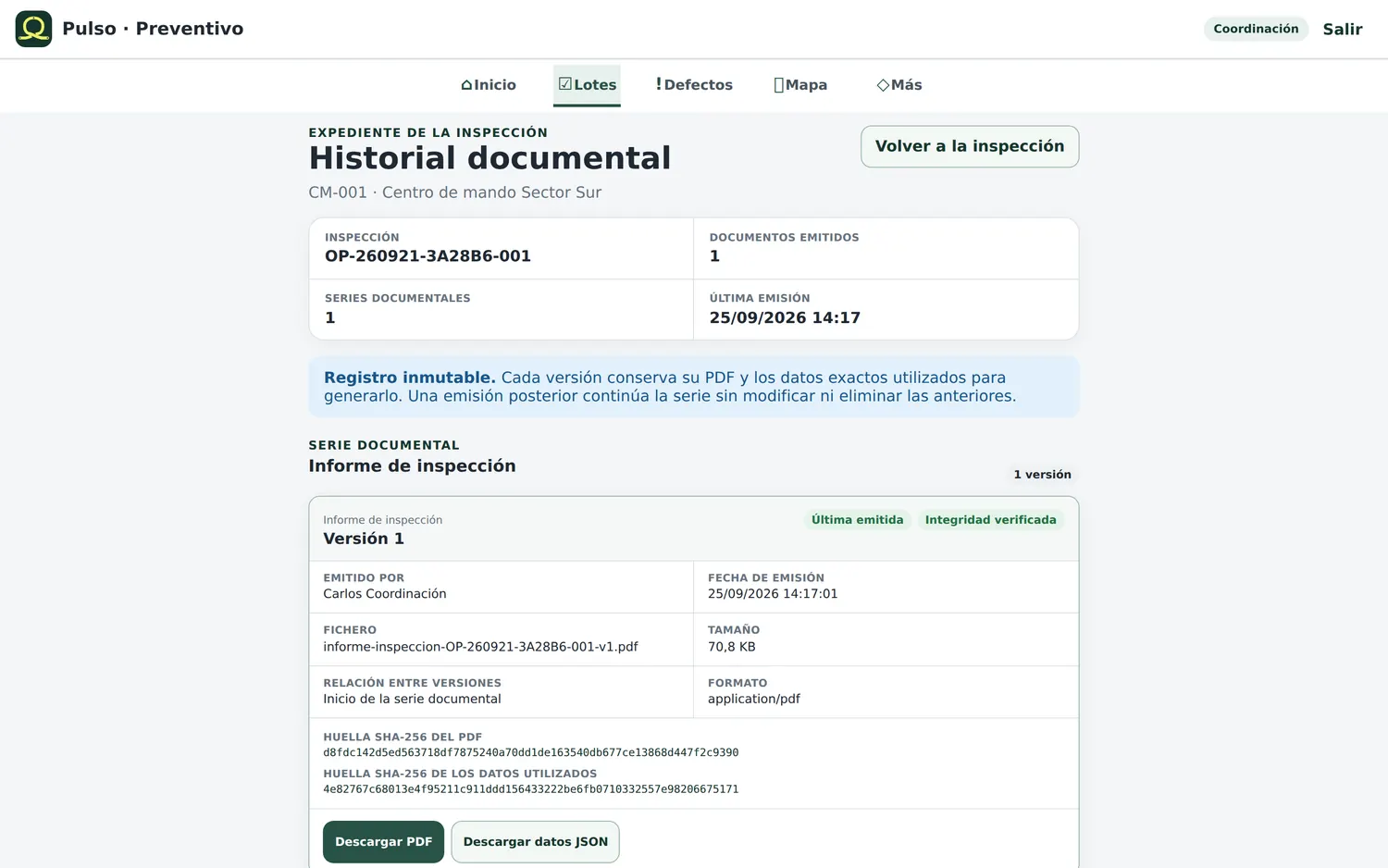Image resolution: width=1388 pixels, height=868 pixels.
Task: Switch to the Lotes tab
Action: 587,85
